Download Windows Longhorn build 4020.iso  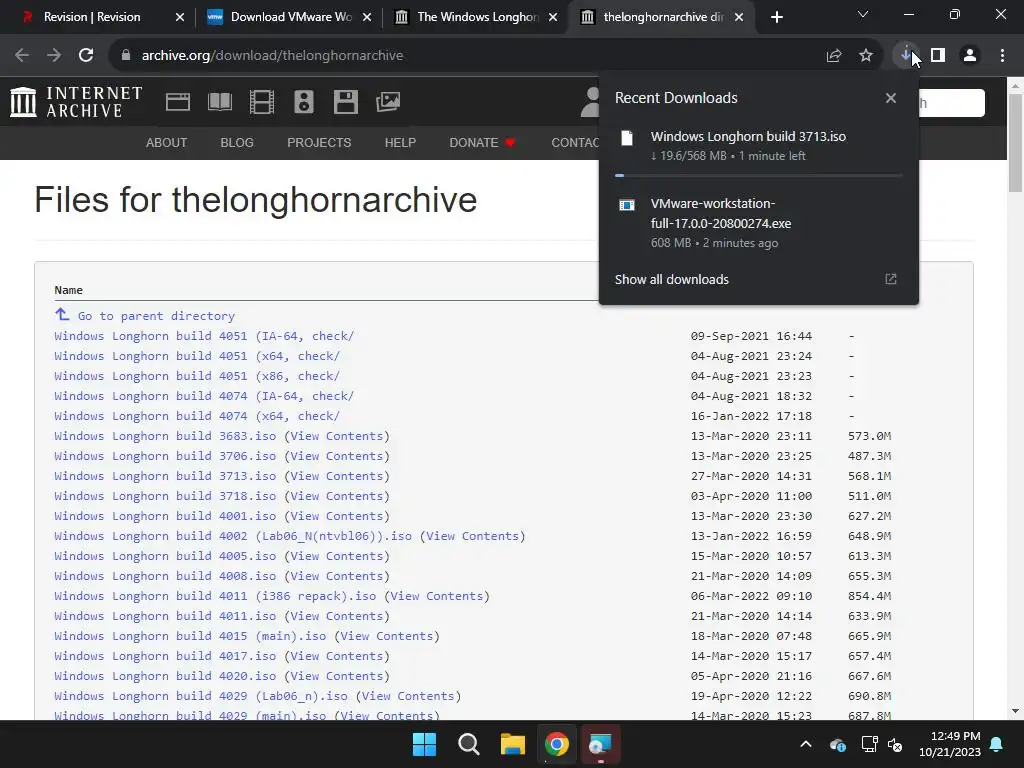click(x=165, y=676)
